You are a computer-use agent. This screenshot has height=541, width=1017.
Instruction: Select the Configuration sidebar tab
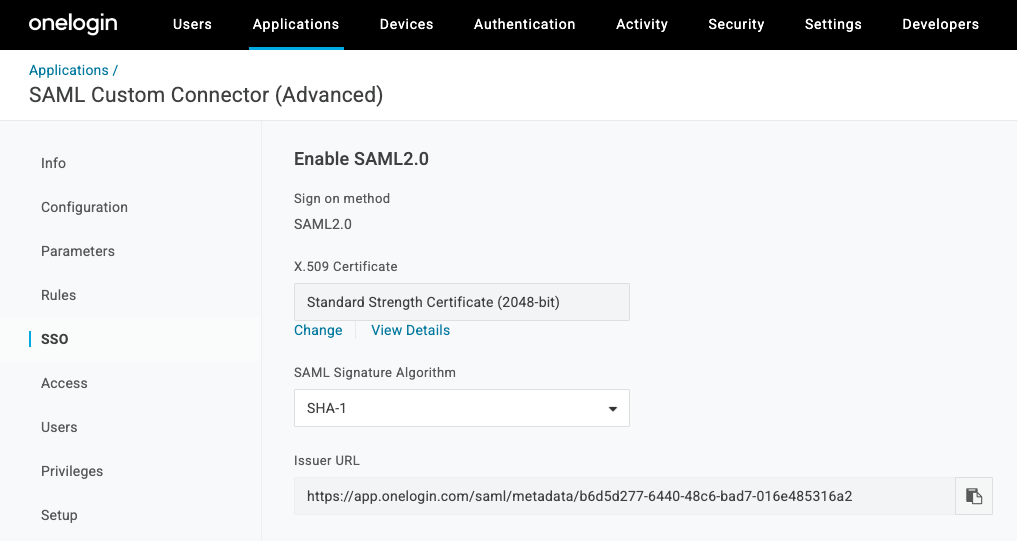point(84,207)
